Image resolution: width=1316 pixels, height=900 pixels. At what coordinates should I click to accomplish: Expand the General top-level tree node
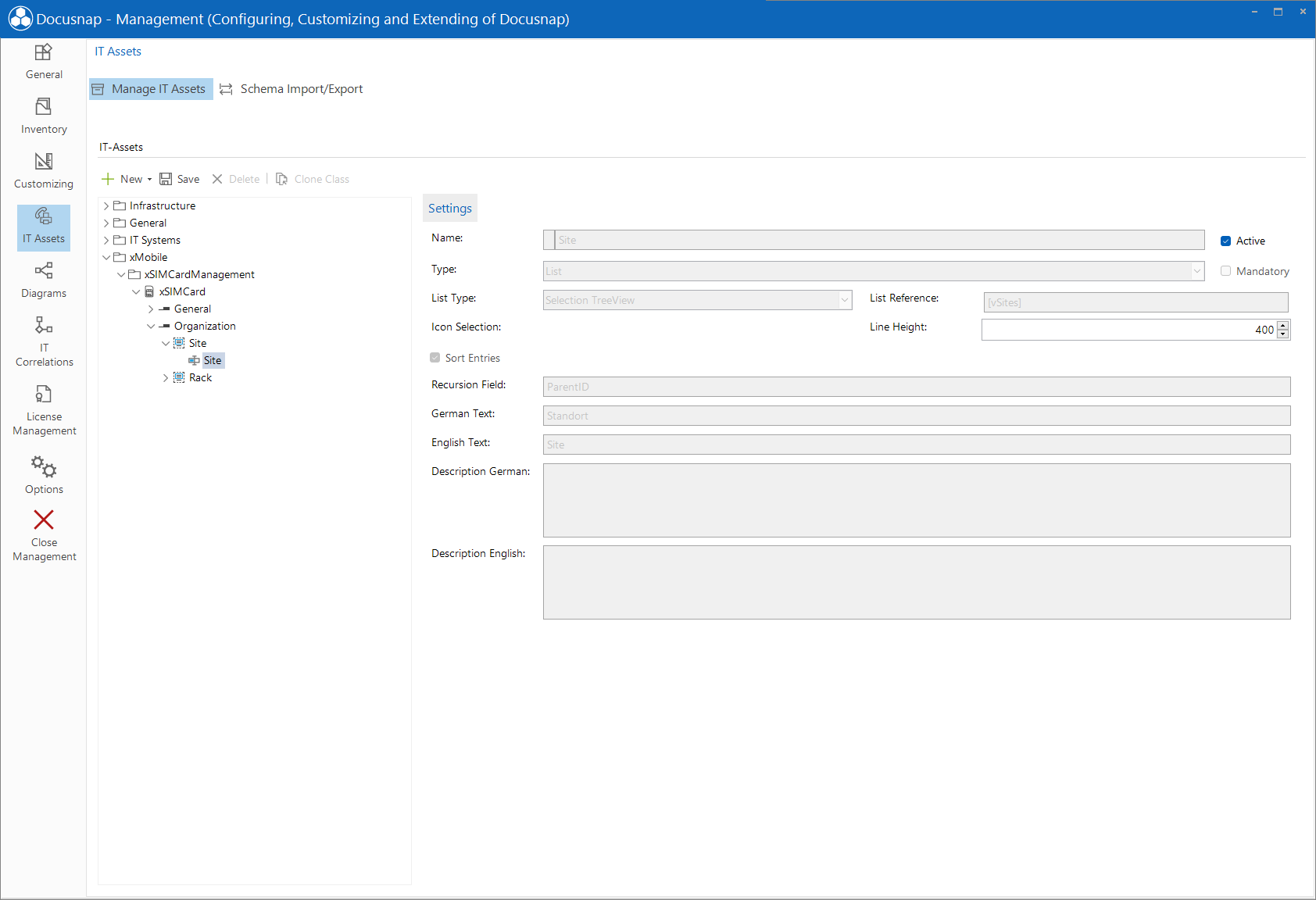pos(106,223)
